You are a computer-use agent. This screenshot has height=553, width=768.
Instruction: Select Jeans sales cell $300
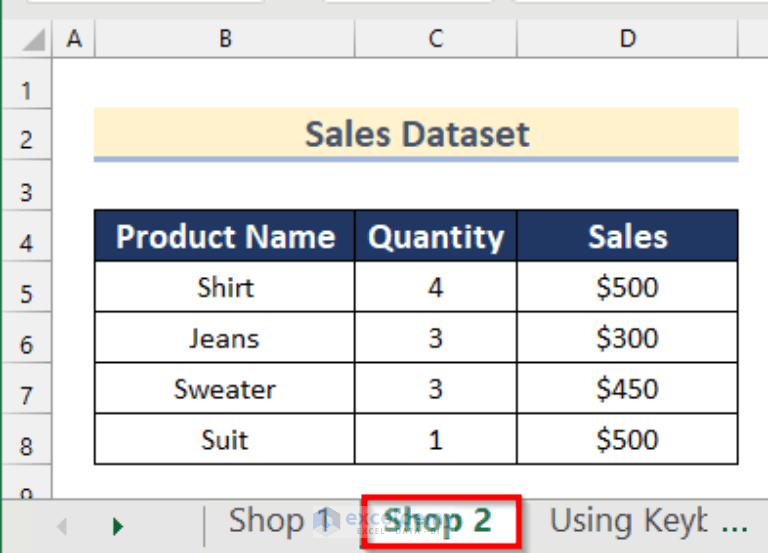(x=627, y=338)
